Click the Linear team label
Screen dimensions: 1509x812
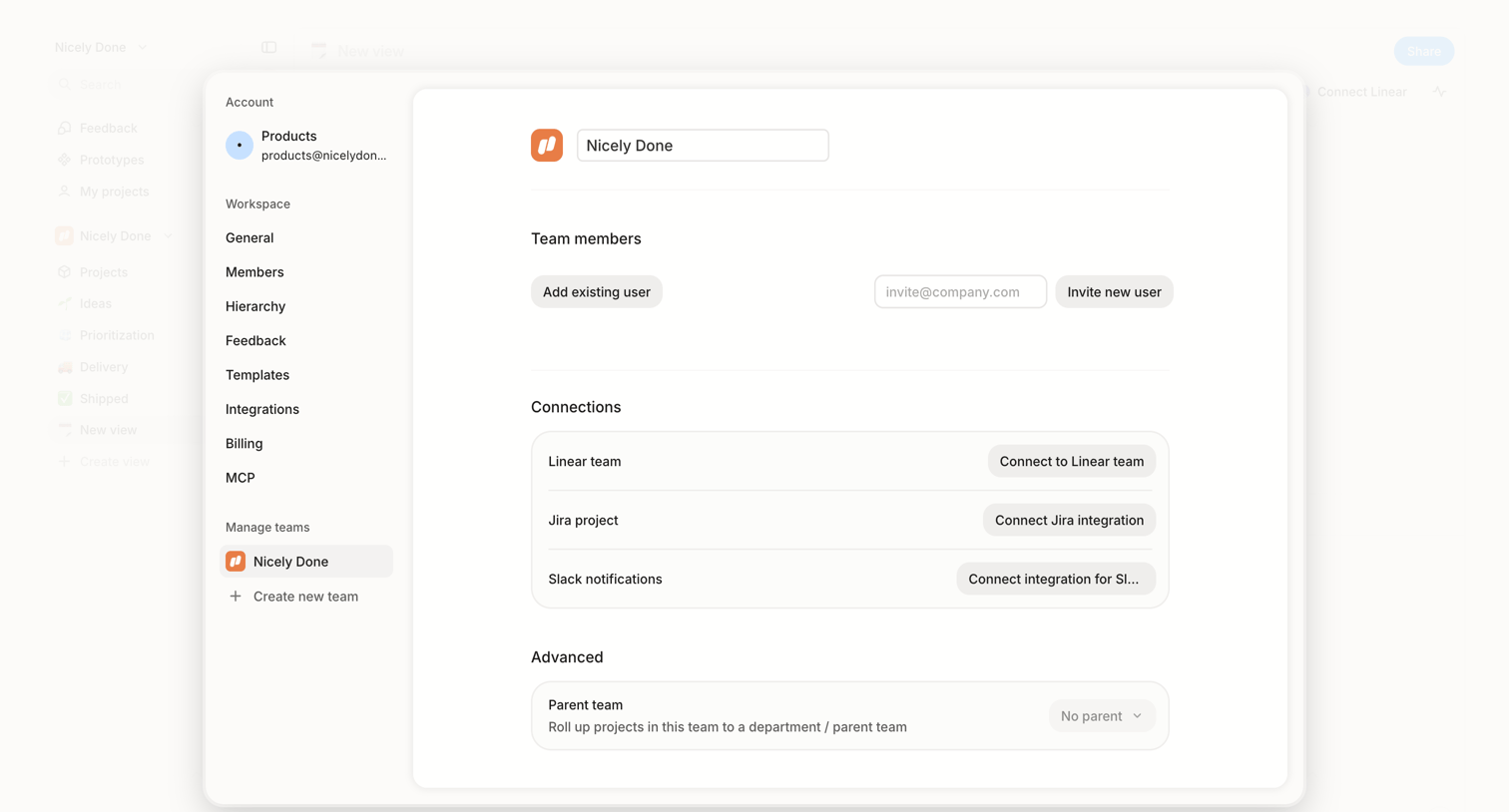point(585,462)
